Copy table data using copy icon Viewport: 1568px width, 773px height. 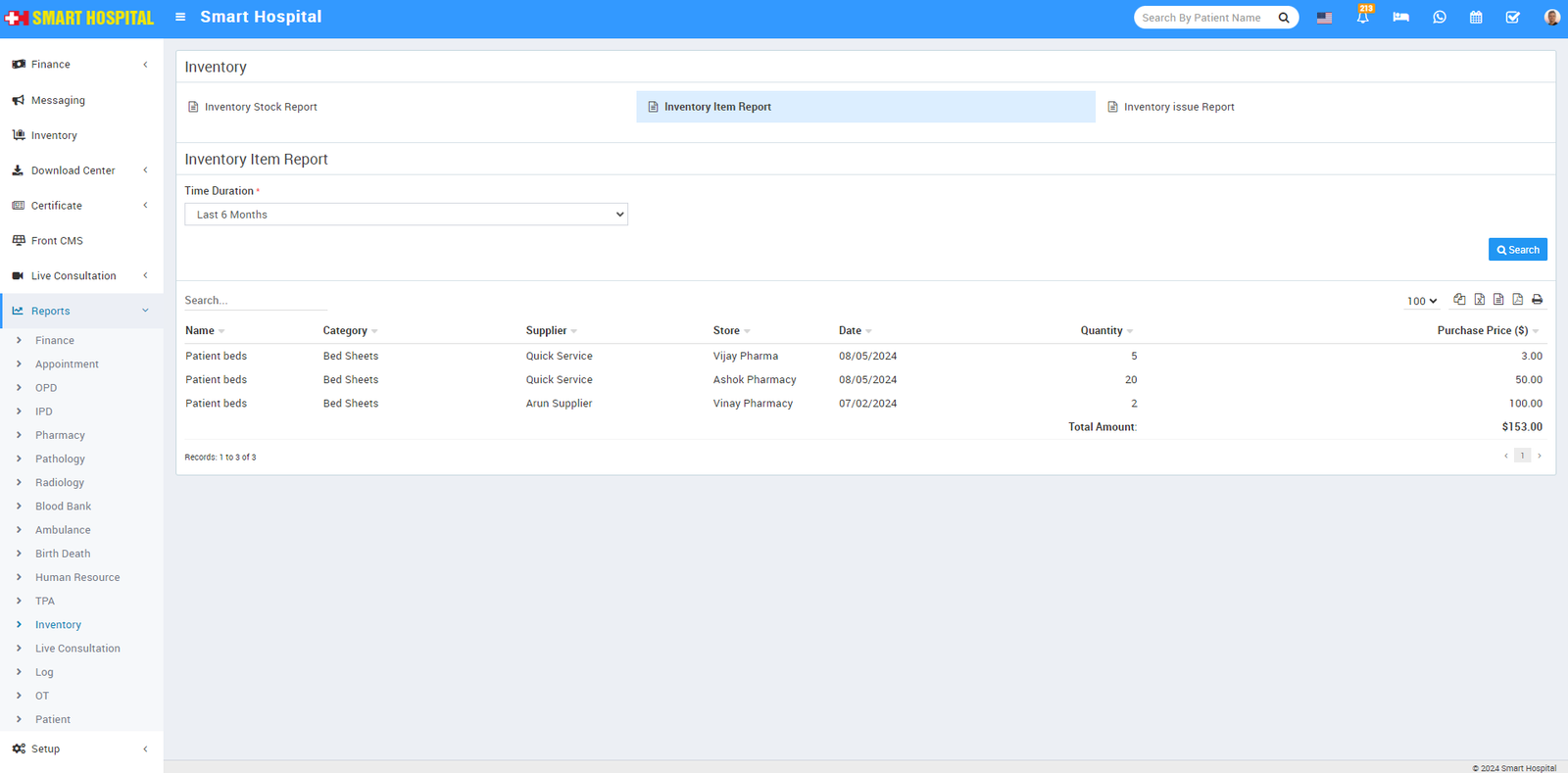[x=1459, y=300]
